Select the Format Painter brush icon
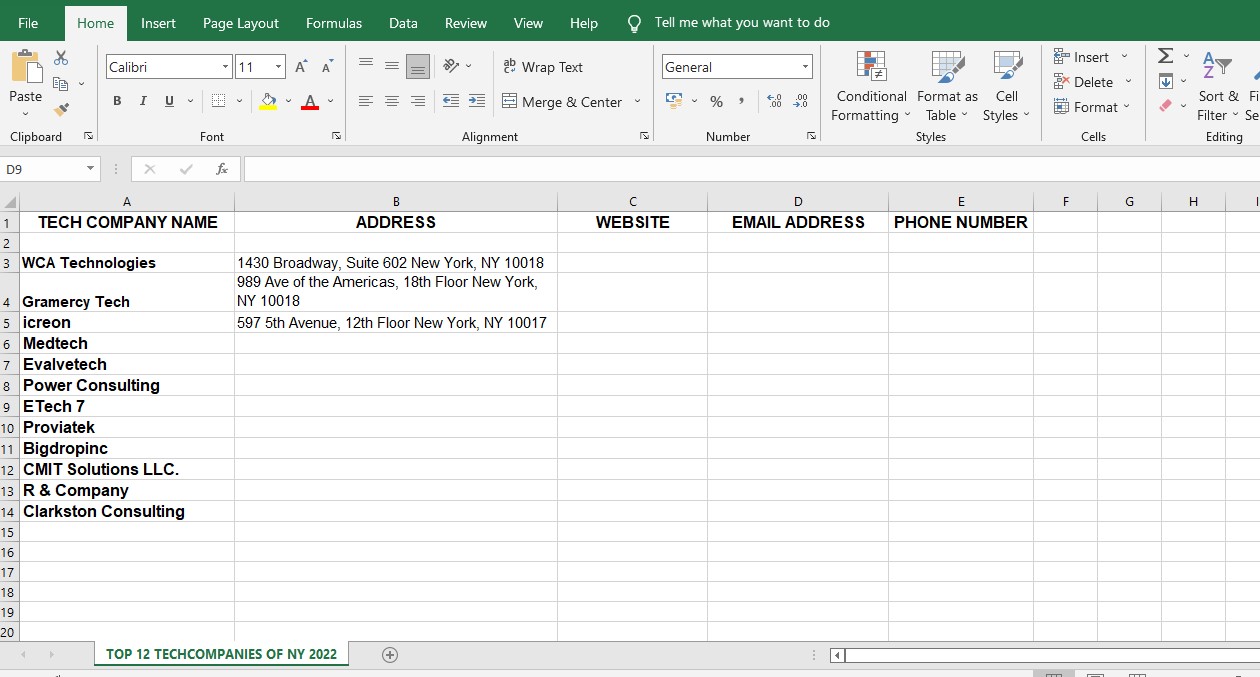The width and height of the screenshot is (1260, 677). 61,109
